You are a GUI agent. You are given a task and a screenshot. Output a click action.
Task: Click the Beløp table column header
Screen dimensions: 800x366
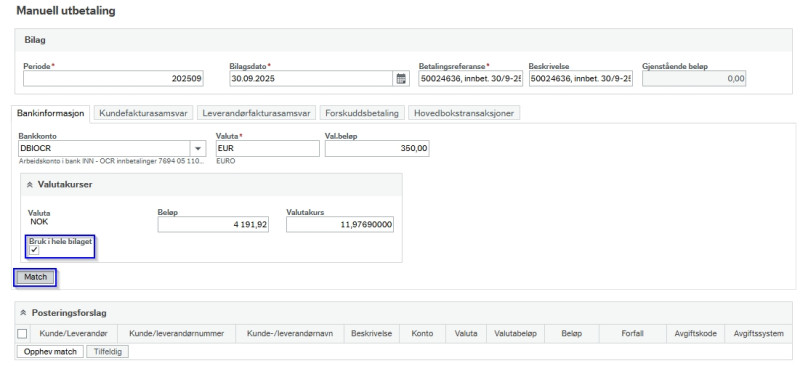click(572, 333)
